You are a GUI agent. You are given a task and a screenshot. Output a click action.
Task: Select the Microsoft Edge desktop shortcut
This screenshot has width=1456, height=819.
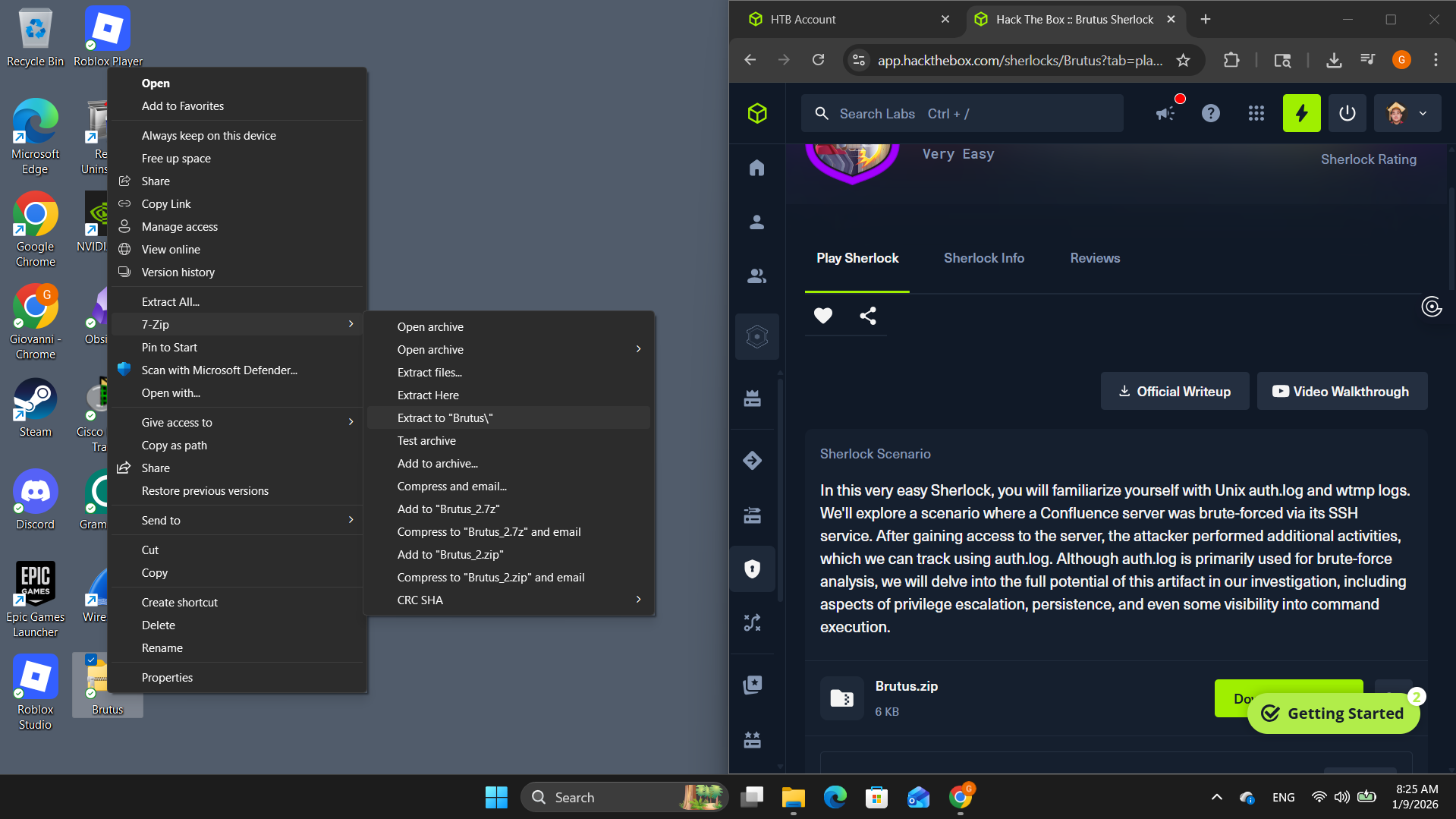click(35, 137)
